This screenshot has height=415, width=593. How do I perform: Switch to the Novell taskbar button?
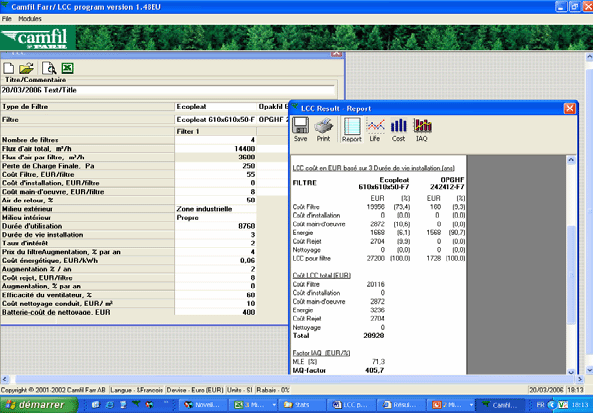[x=203, y=405]
